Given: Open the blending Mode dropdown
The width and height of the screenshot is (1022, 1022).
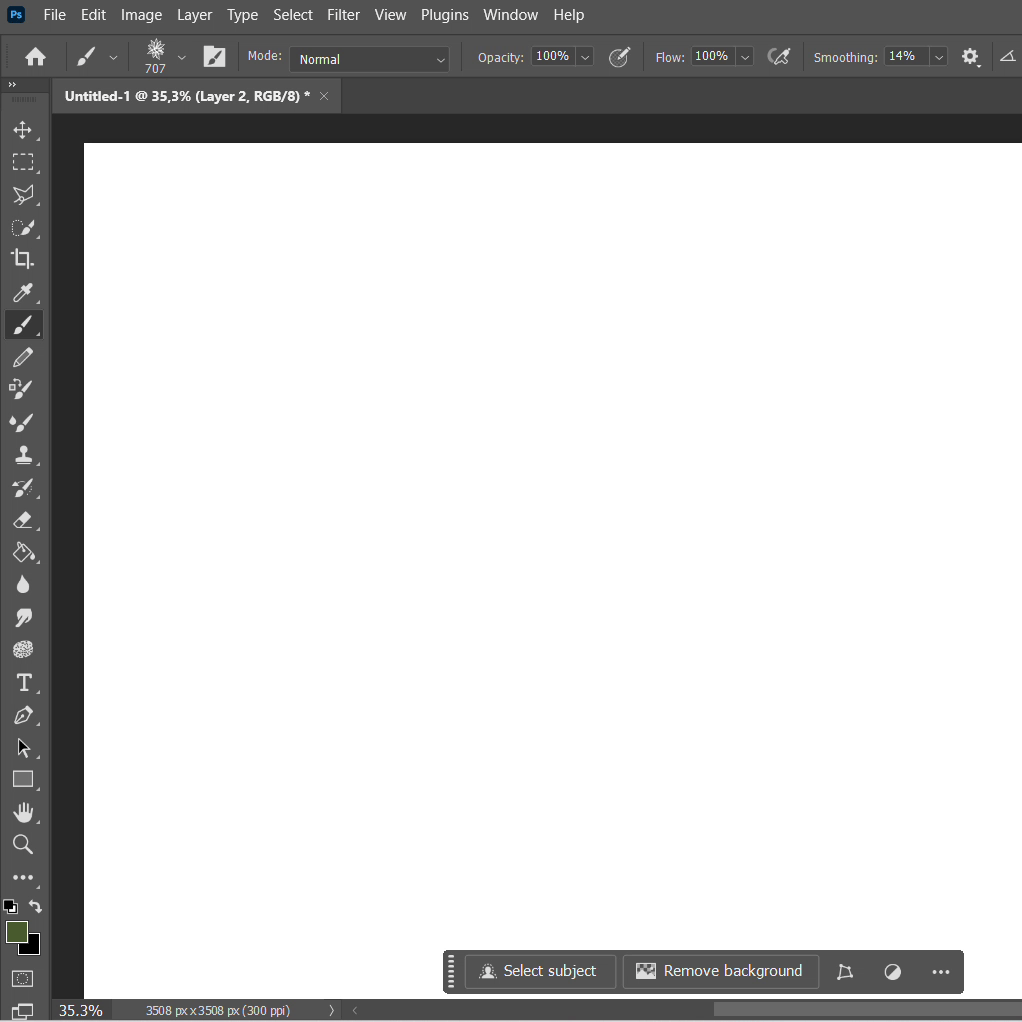Looking at the screenshot, I should (370, 60).
